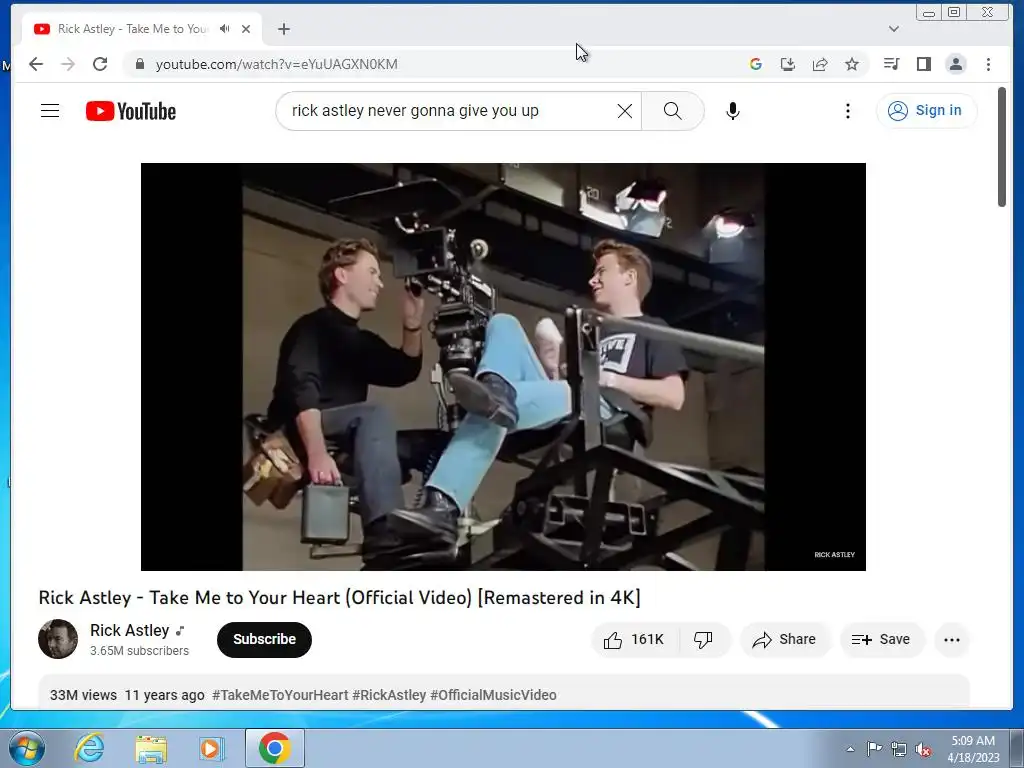Open the YouTube guide hamburger menu
The image size is (1024, 768).
(50, 111)
